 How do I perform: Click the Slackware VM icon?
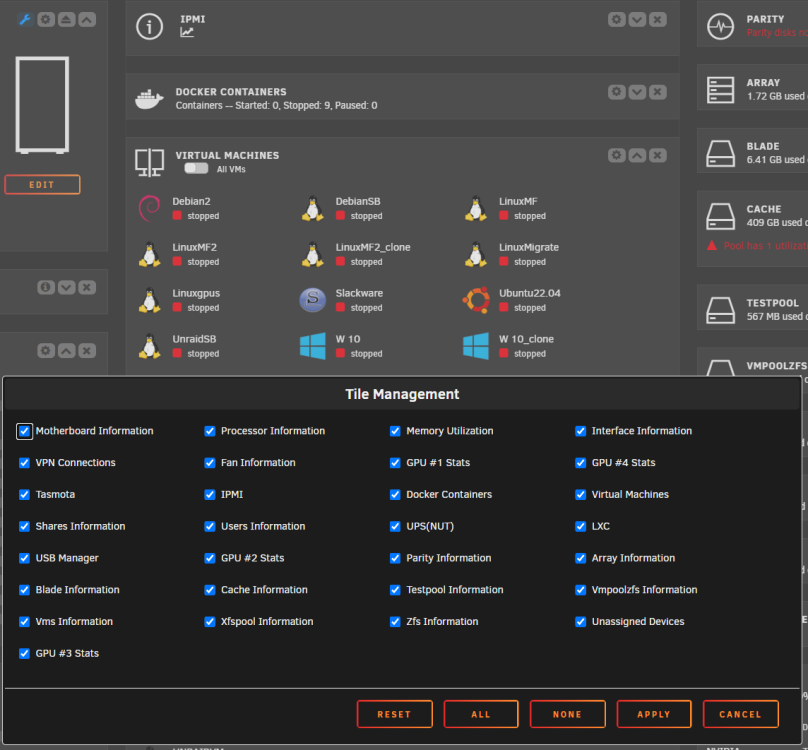click(313, 300)
